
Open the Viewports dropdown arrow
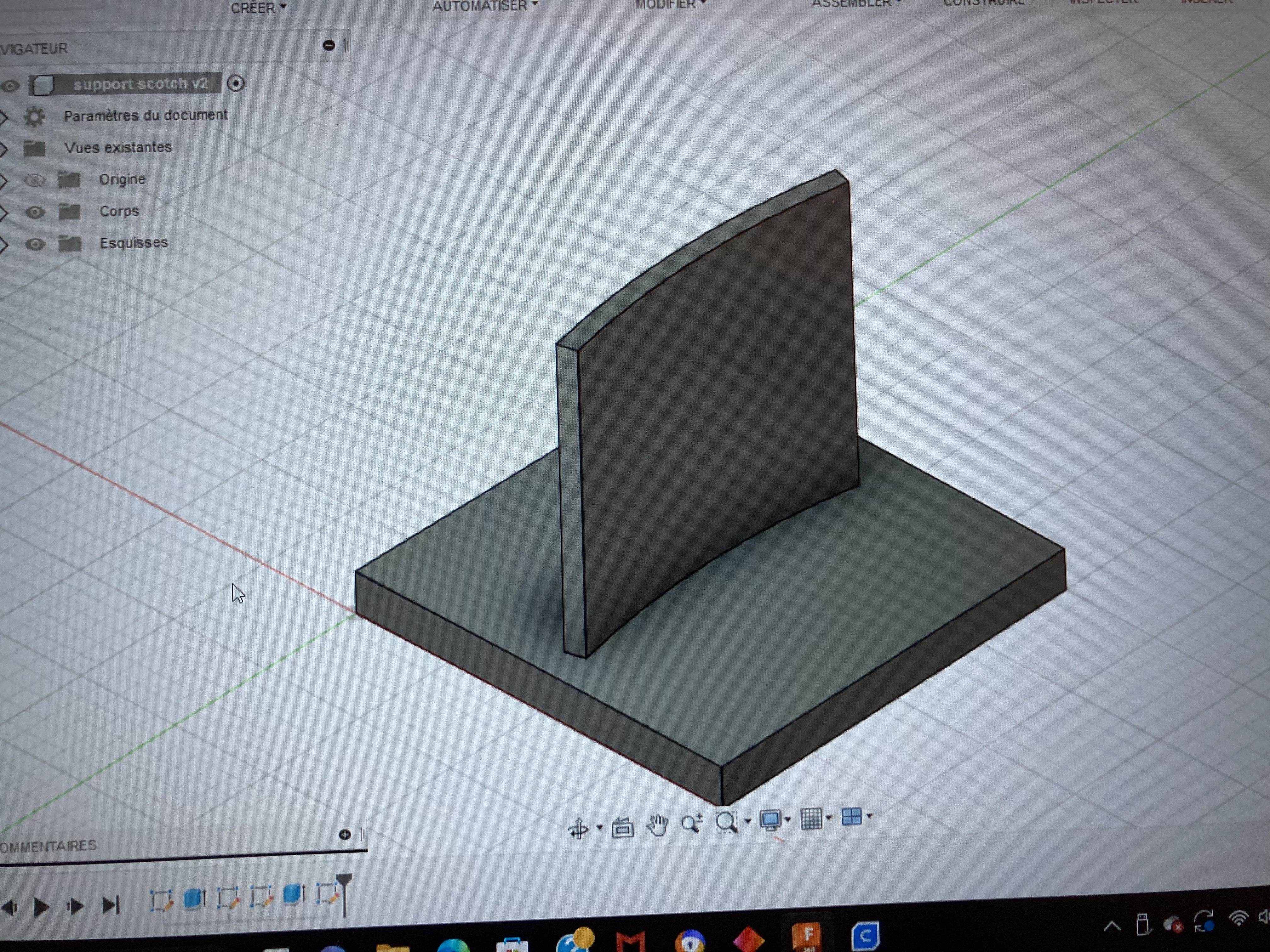coord(869,815)
